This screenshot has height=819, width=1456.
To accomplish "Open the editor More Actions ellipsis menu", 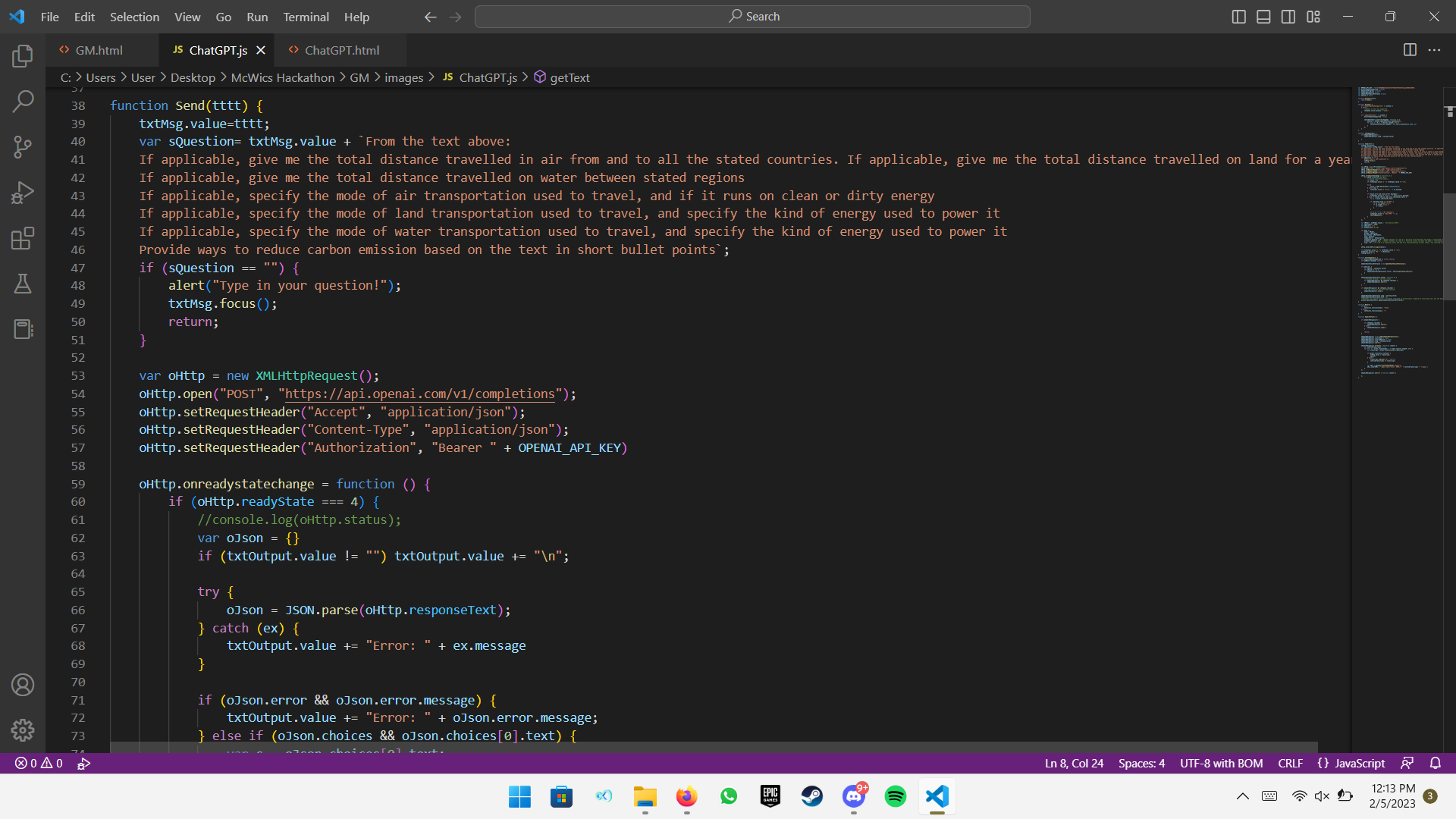I will click(x=1434, y=50).
